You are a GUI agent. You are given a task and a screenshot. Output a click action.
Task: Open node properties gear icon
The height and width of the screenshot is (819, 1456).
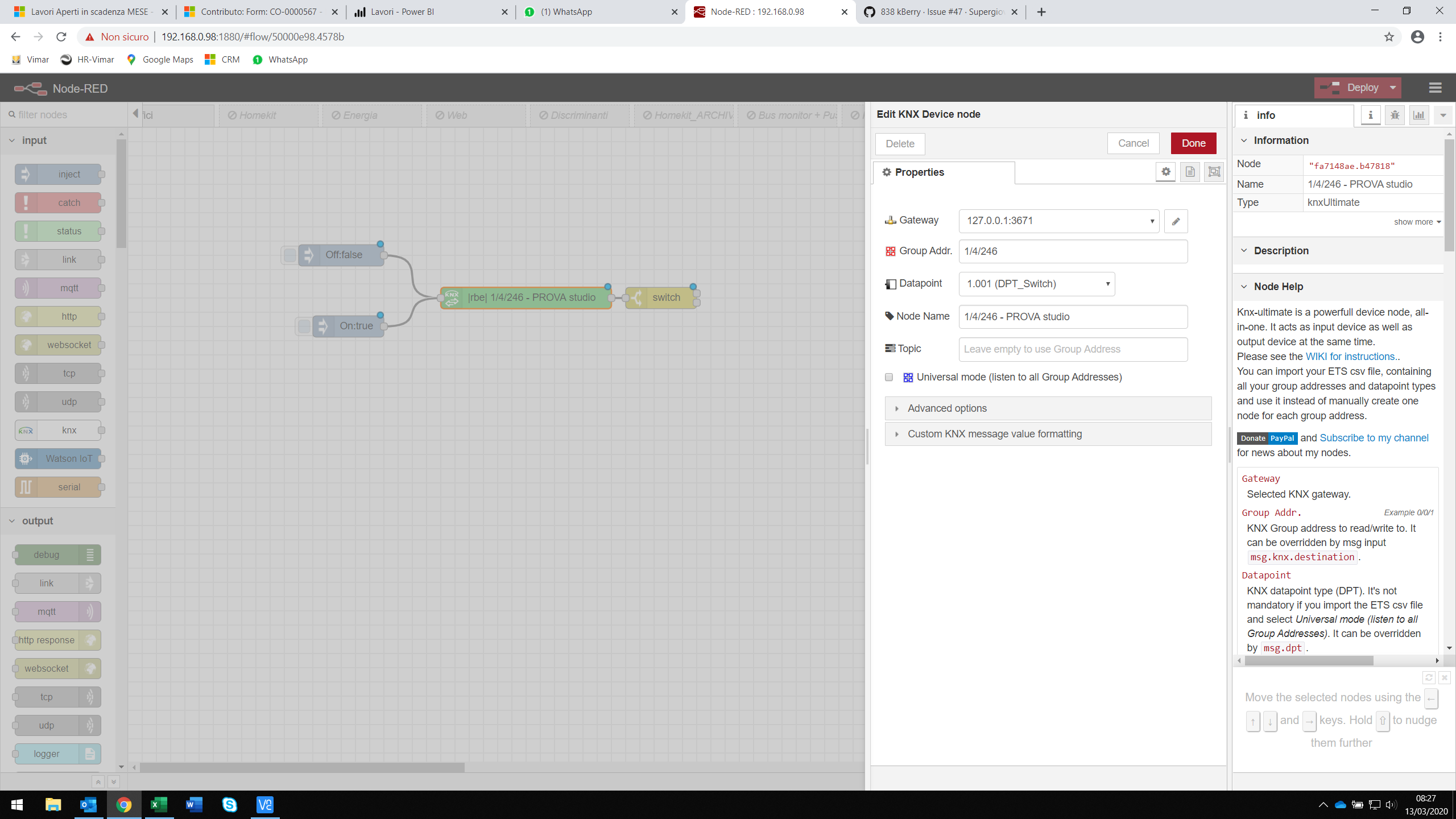pos(1166,172)
